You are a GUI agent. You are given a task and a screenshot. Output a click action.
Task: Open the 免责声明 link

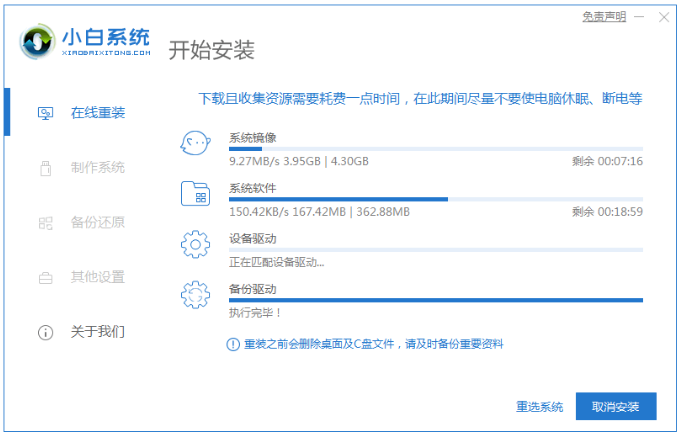point(603,17)
